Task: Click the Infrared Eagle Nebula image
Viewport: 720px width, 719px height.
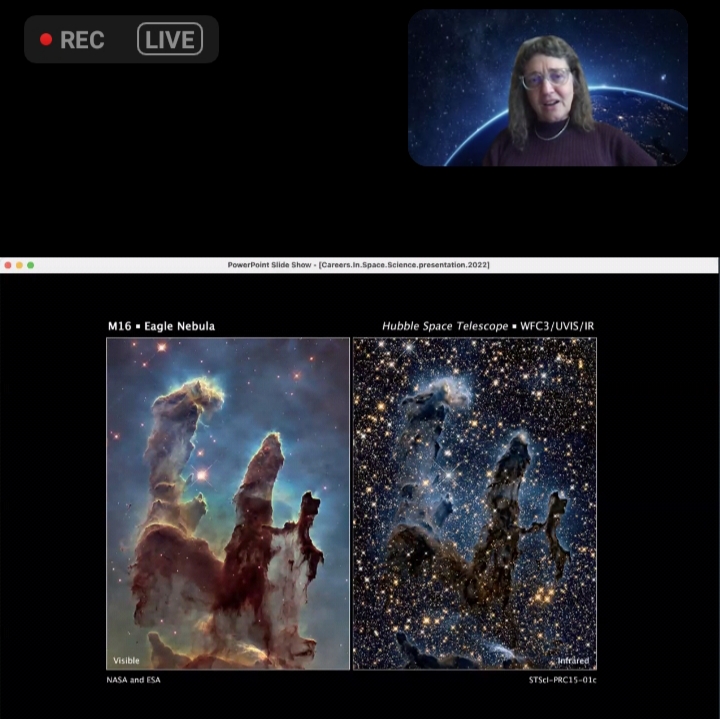Action: click(475, 504)
